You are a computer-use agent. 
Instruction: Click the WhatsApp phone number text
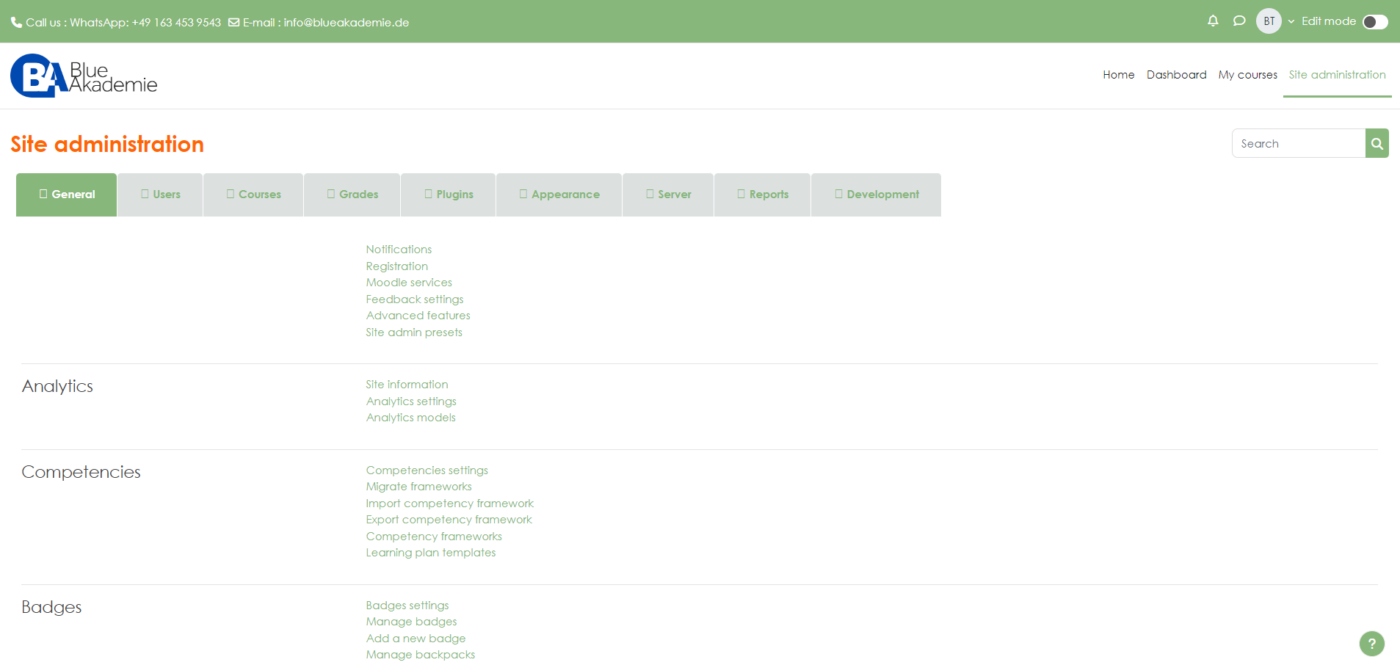coord(176,22)
